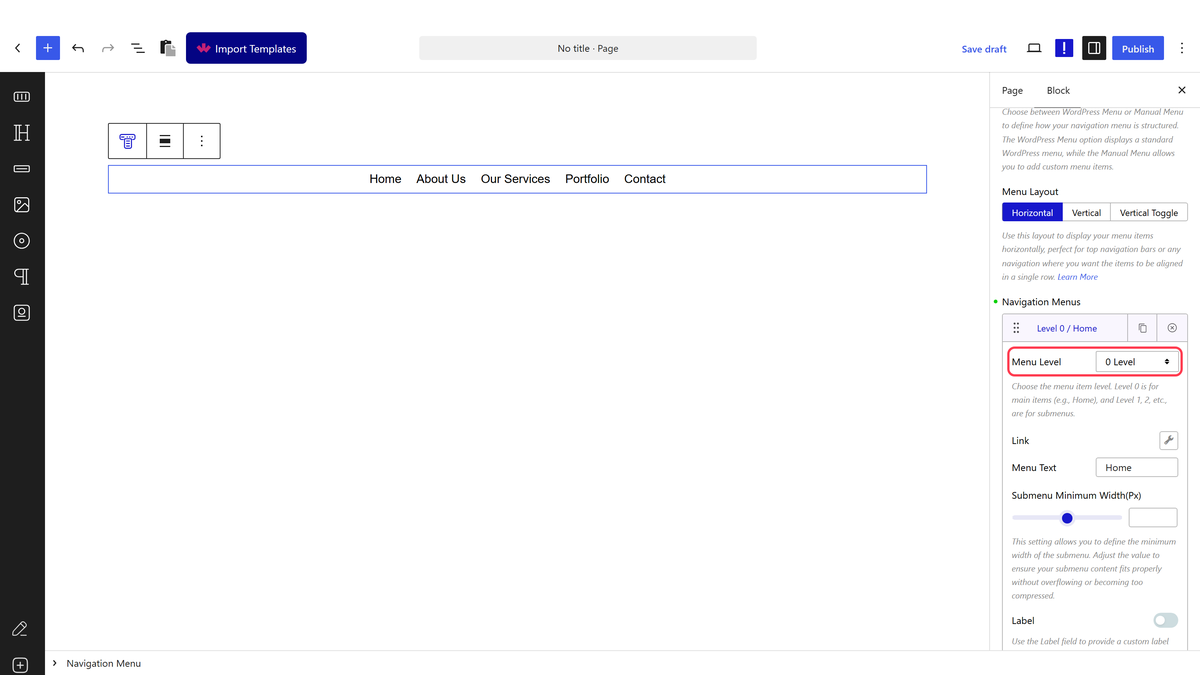The width and height of the screenshot is (1200, 675).
Task: Click the Contact menu item
Action: pos(645,179)
